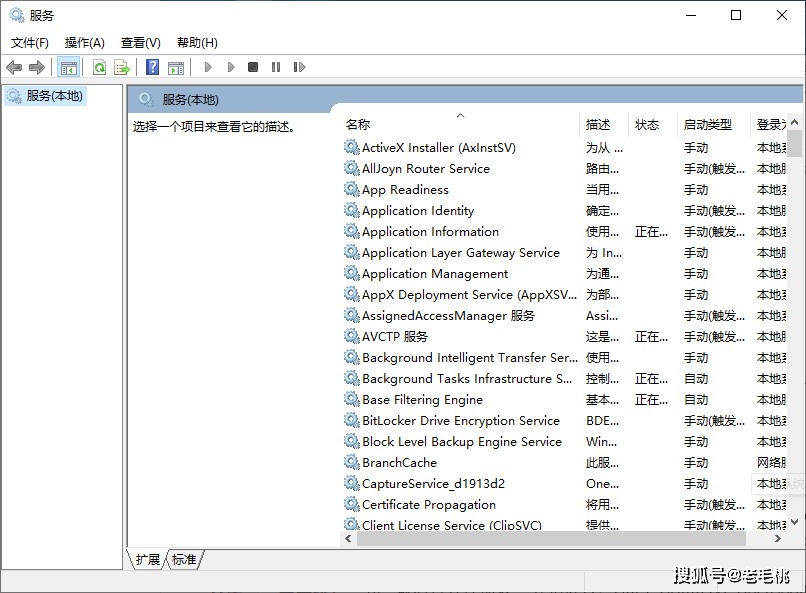Click 网络服务 login cell of BranchCache
The height and width of the screenshot is (593, 806).
click(x=772, y=462)
